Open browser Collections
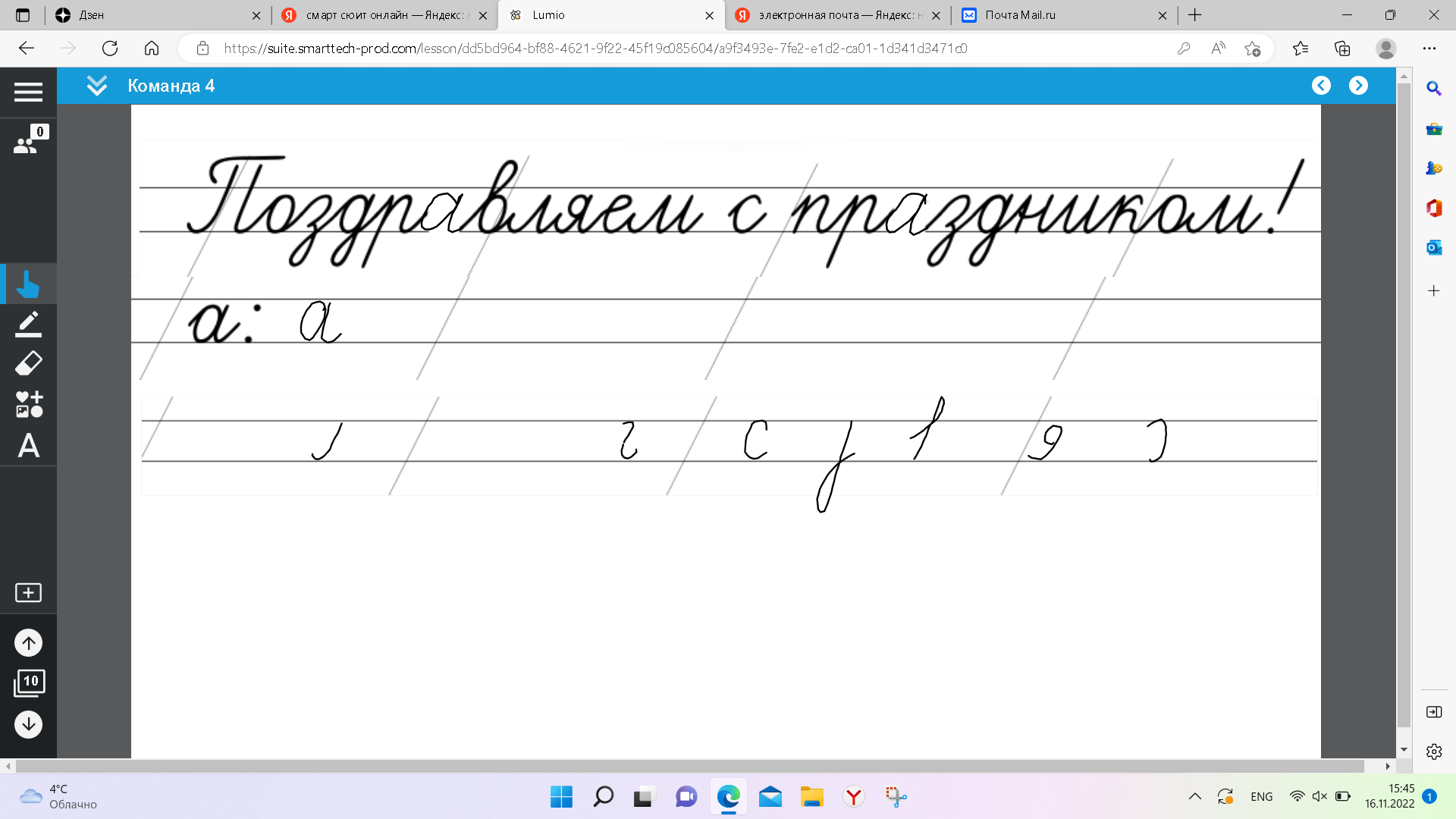This screenshot has width=1456, height=819. coord(1342,49)
